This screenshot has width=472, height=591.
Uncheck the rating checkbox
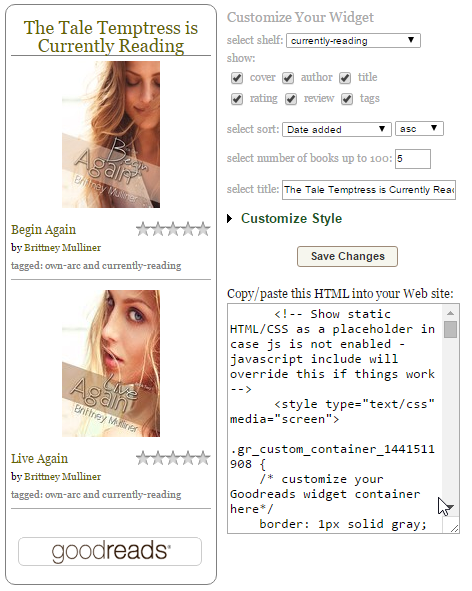[237, 99]
